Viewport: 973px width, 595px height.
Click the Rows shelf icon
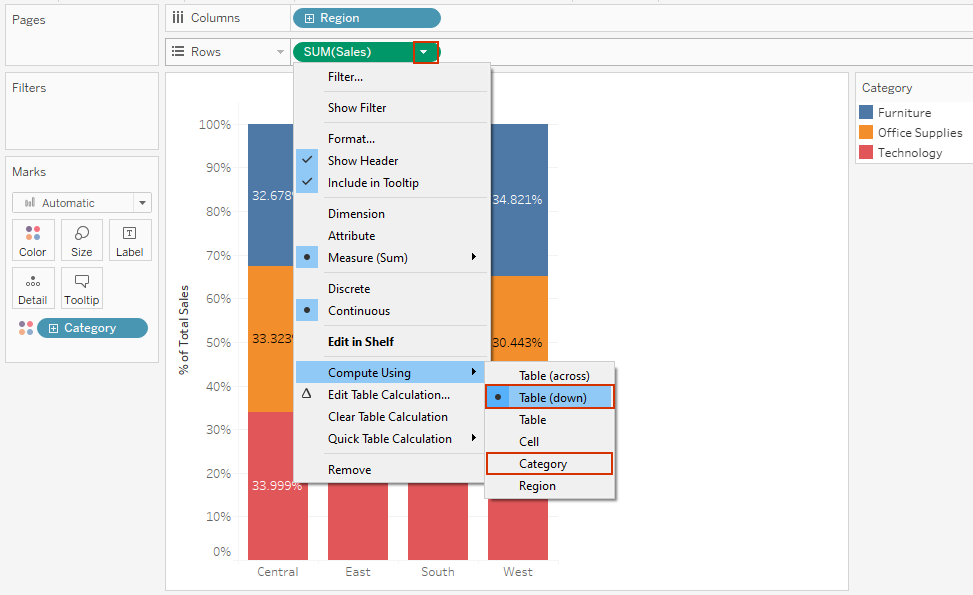179,51
